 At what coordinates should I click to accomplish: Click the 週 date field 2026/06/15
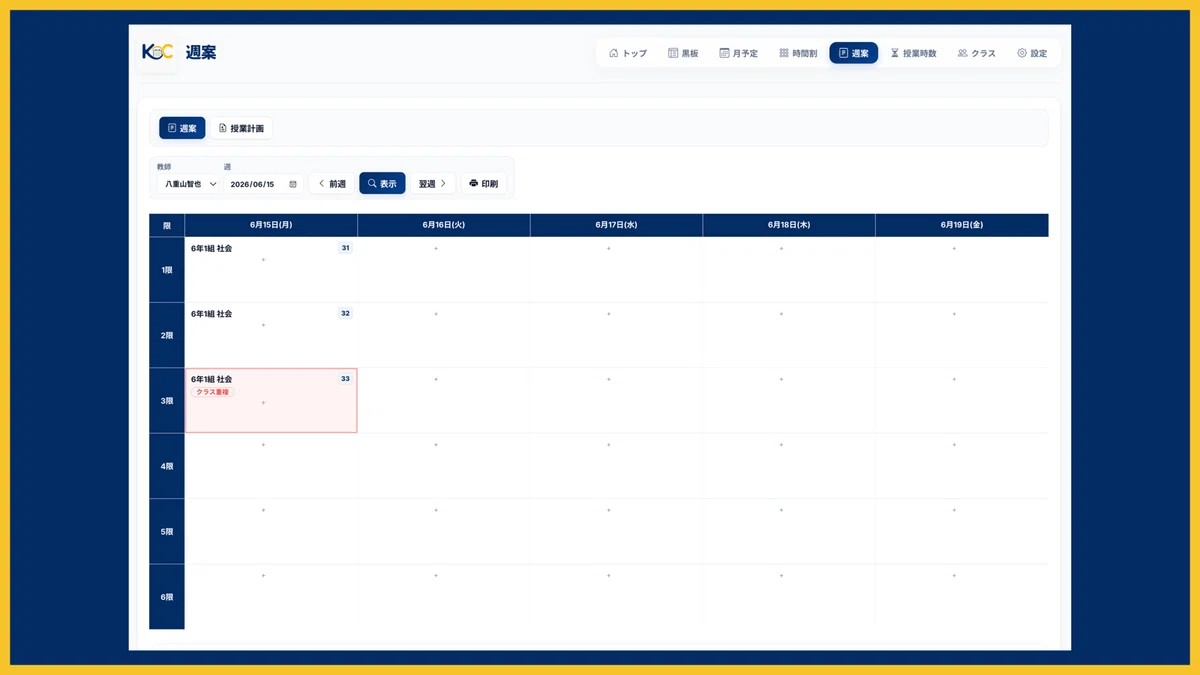pos(263,184)
